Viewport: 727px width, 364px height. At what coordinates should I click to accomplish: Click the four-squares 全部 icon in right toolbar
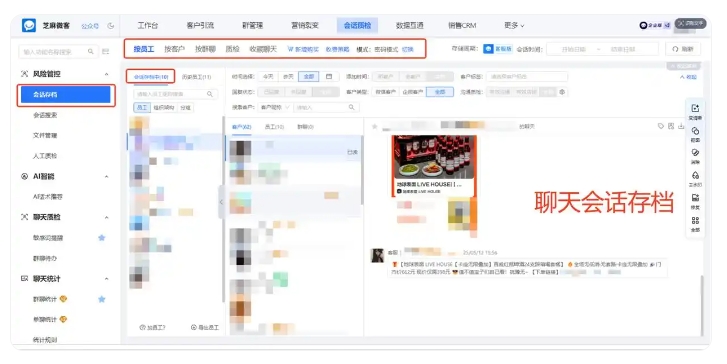pos(695,220)
